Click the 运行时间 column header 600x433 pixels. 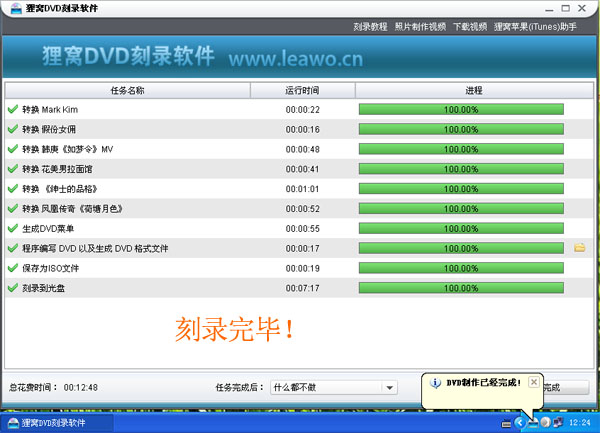pos(303,91)
